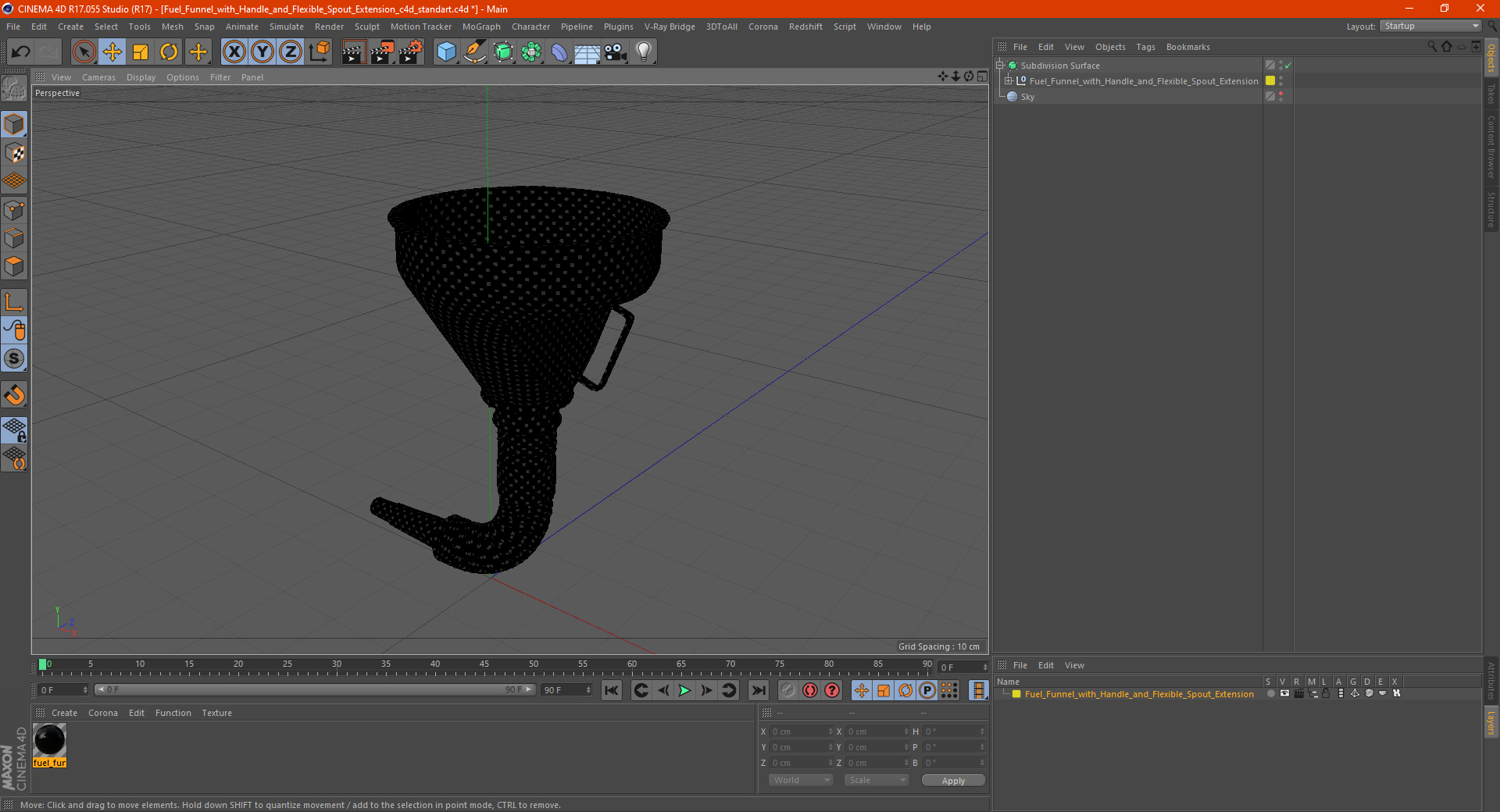1500x812 pixels.
Task: Toggle X axis lock
Action: tap(234, 52)
